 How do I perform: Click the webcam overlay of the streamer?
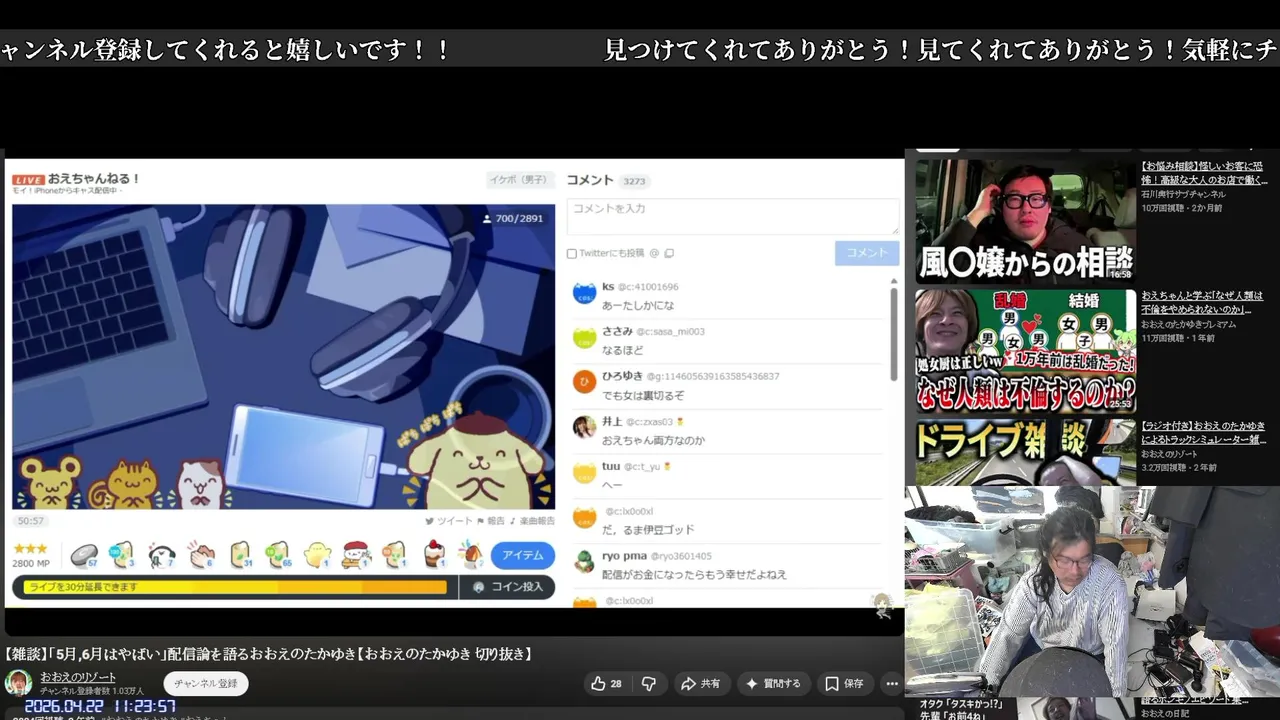(x=1092, y=591)
